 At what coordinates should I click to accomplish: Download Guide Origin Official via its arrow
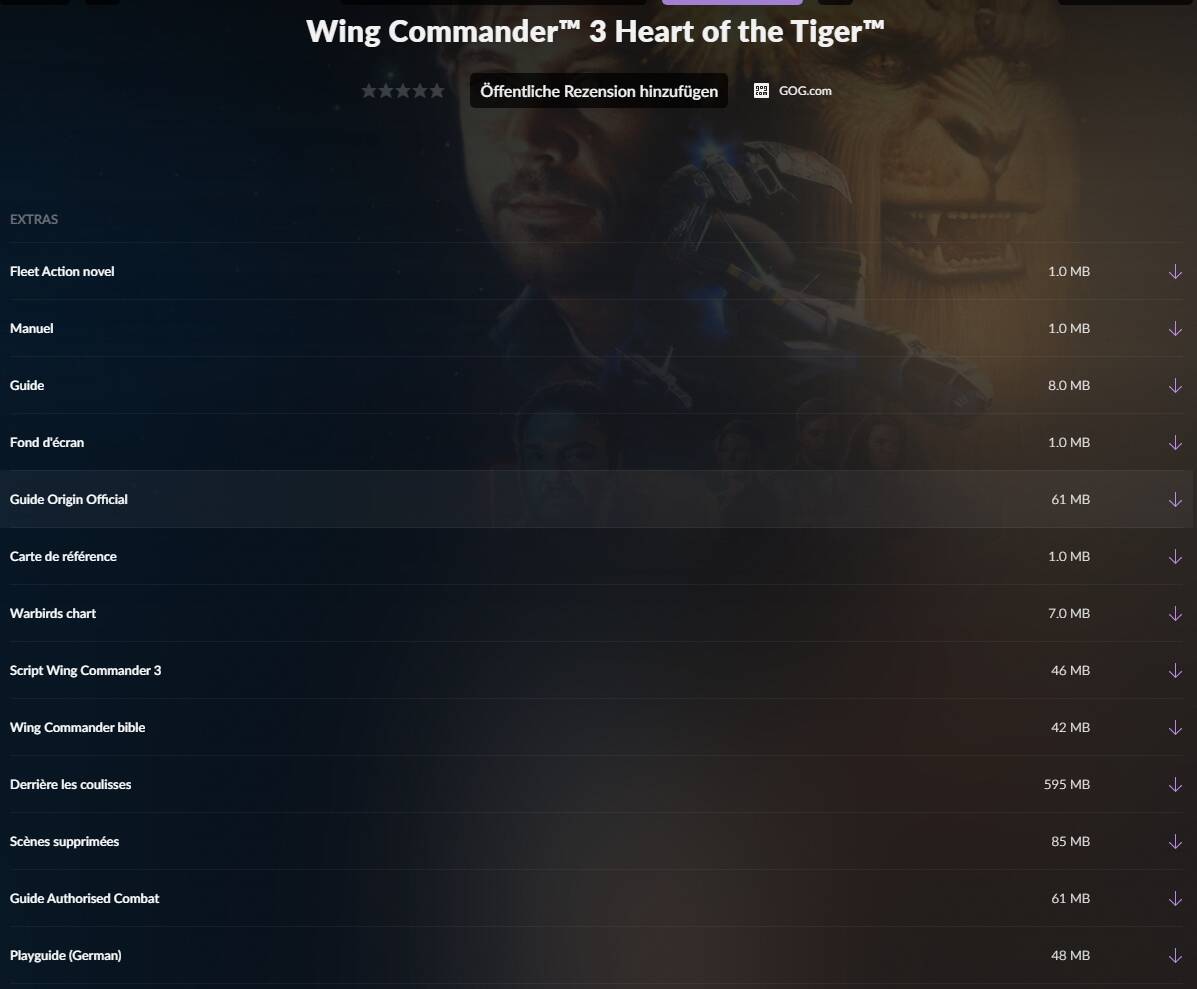(x=1175, y=500)
